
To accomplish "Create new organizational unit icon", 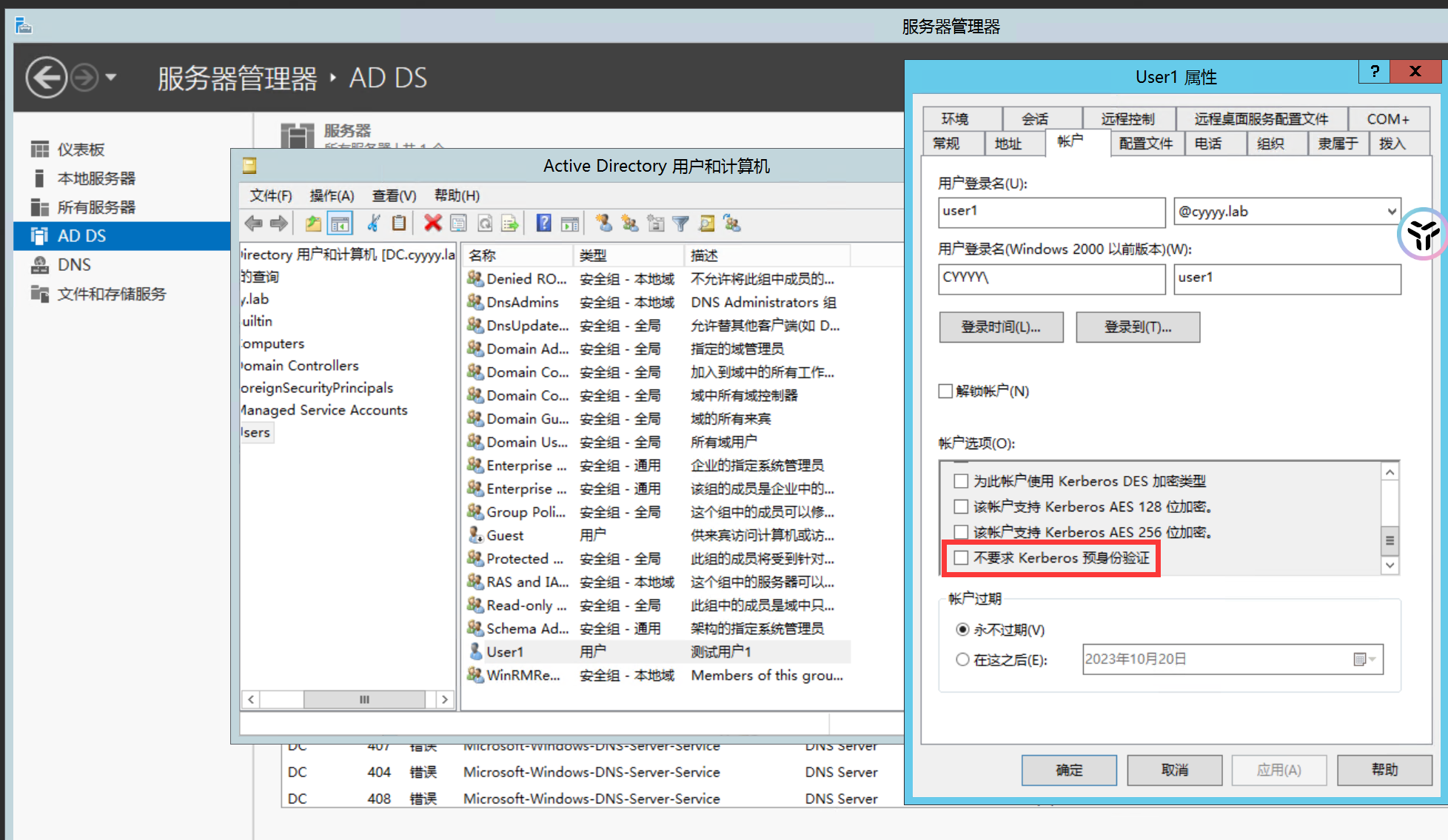I will (x=655, y=224).
